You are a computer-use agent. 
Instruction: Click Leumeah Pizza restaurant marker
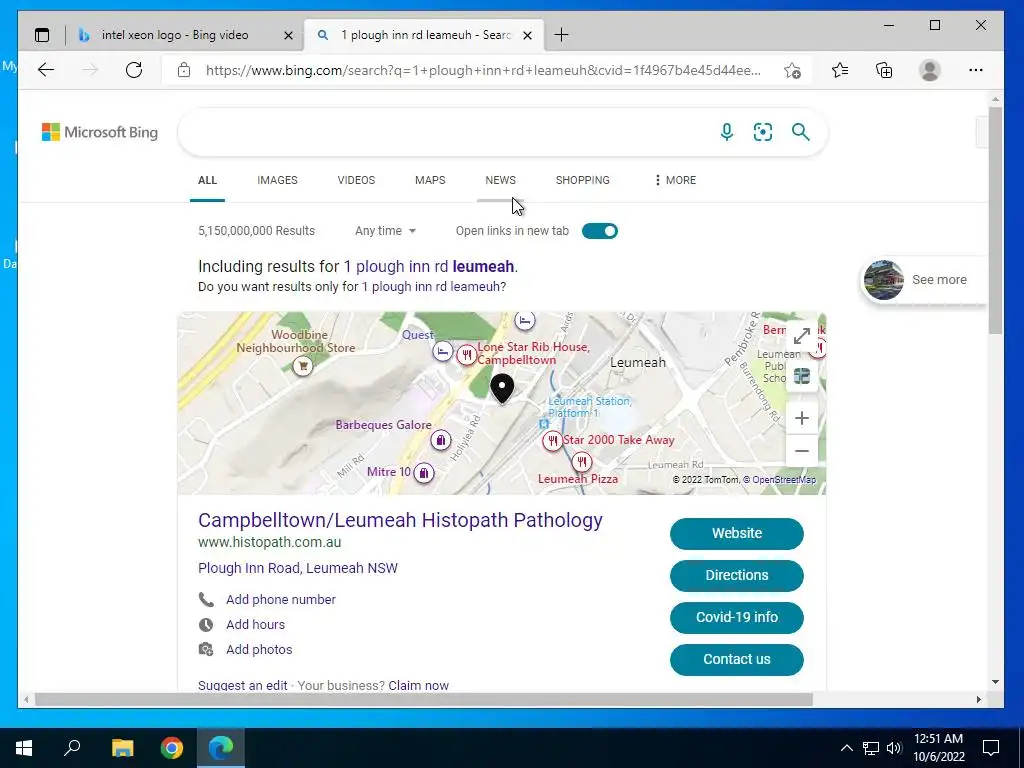(x=581, y=462)
